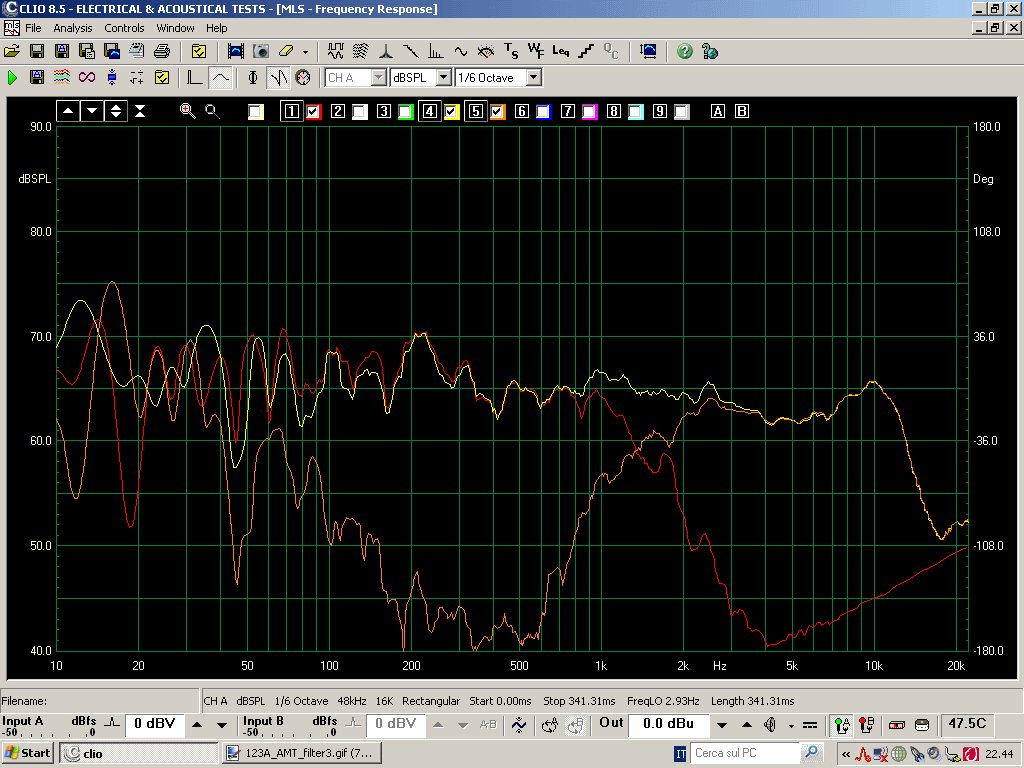This screenshot has width=1024, height=768.
Task: Expand the eraser tool dropdown arrow
Action: click(x=305, y=51)
